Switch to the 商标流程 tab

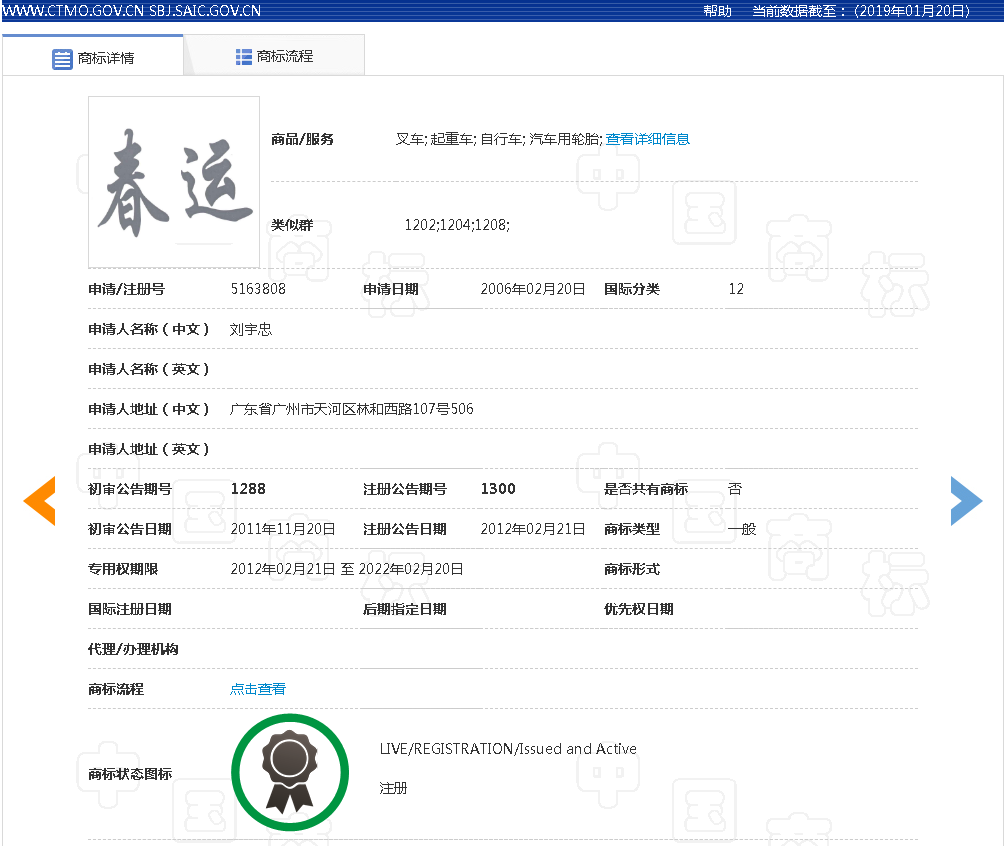tap(275, 57)
